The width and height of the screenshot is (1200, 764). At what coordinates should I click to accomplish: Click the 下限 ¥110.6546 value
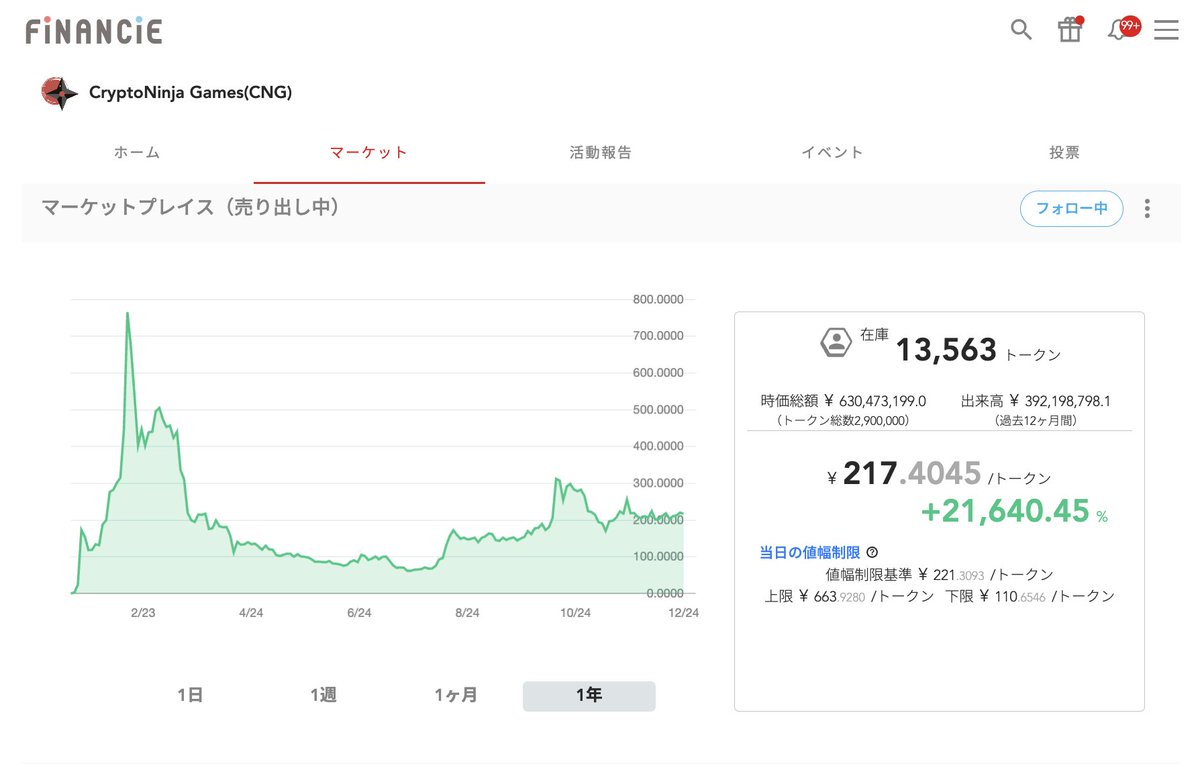click(1029, 596)
